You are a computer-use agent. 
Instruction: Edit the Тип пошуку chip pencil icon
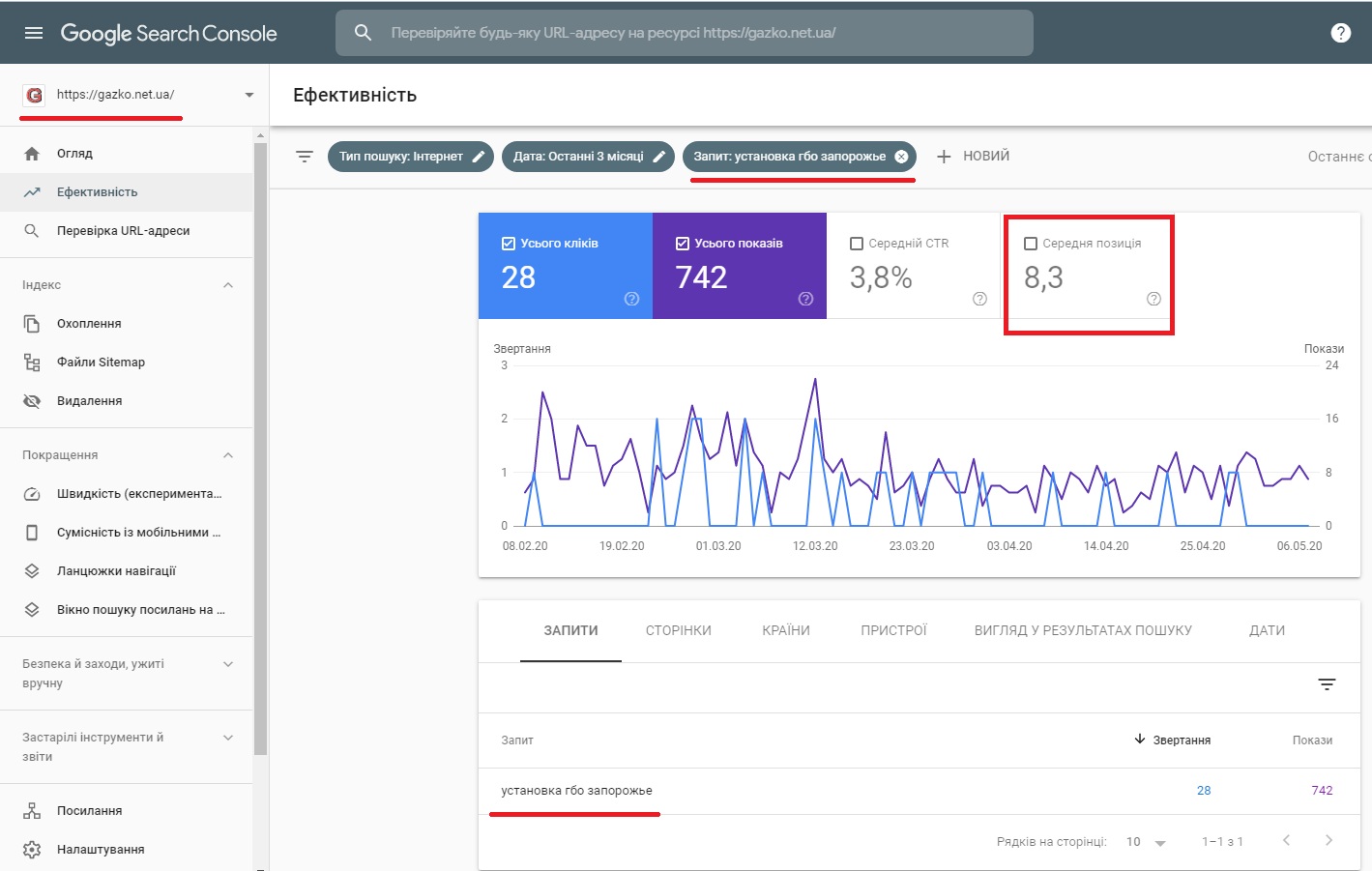point(479,157)
